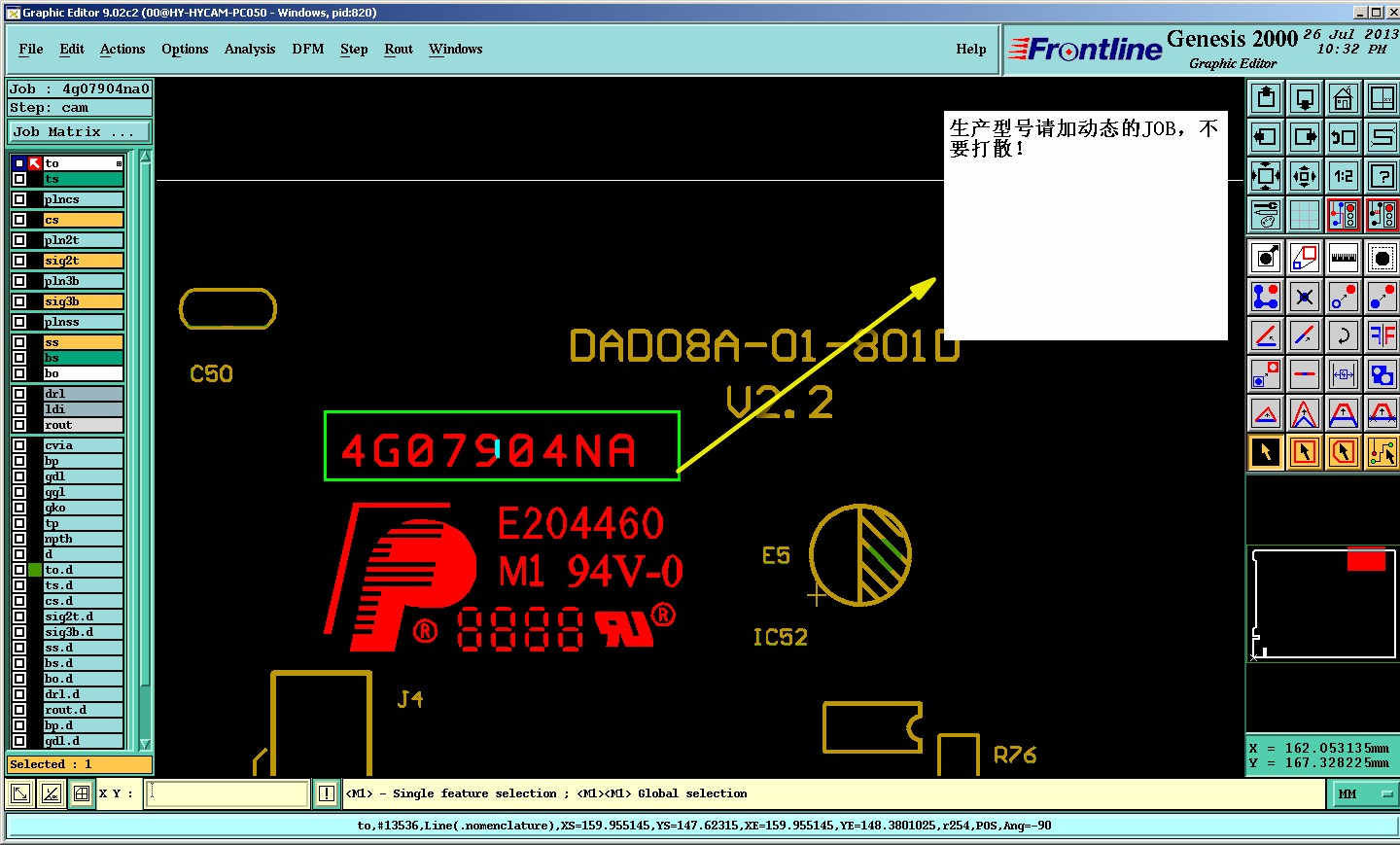Screen dimensions: 1400x845
Task: Toggle display checkbox for layer gko
Action: tap(19, 508)
